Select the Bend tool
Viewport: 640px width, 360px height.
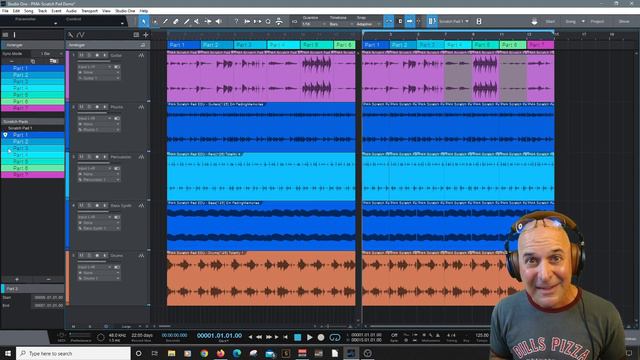pyautogui.click(x=208, y=21)
